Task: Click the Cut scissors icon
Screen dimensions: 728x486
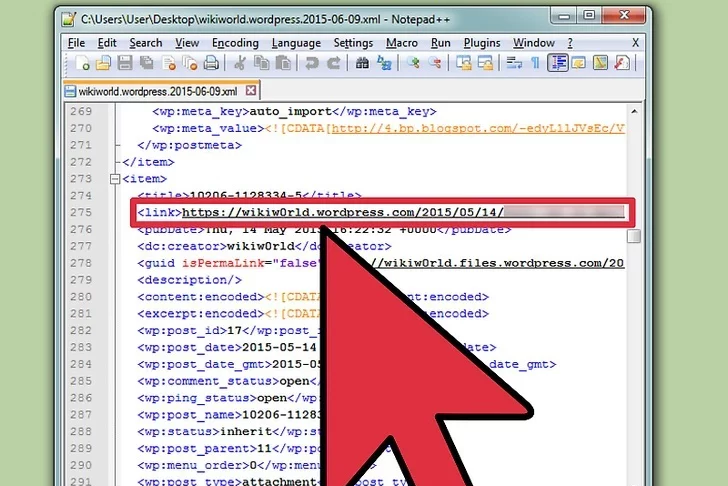Action: point(240,63)
